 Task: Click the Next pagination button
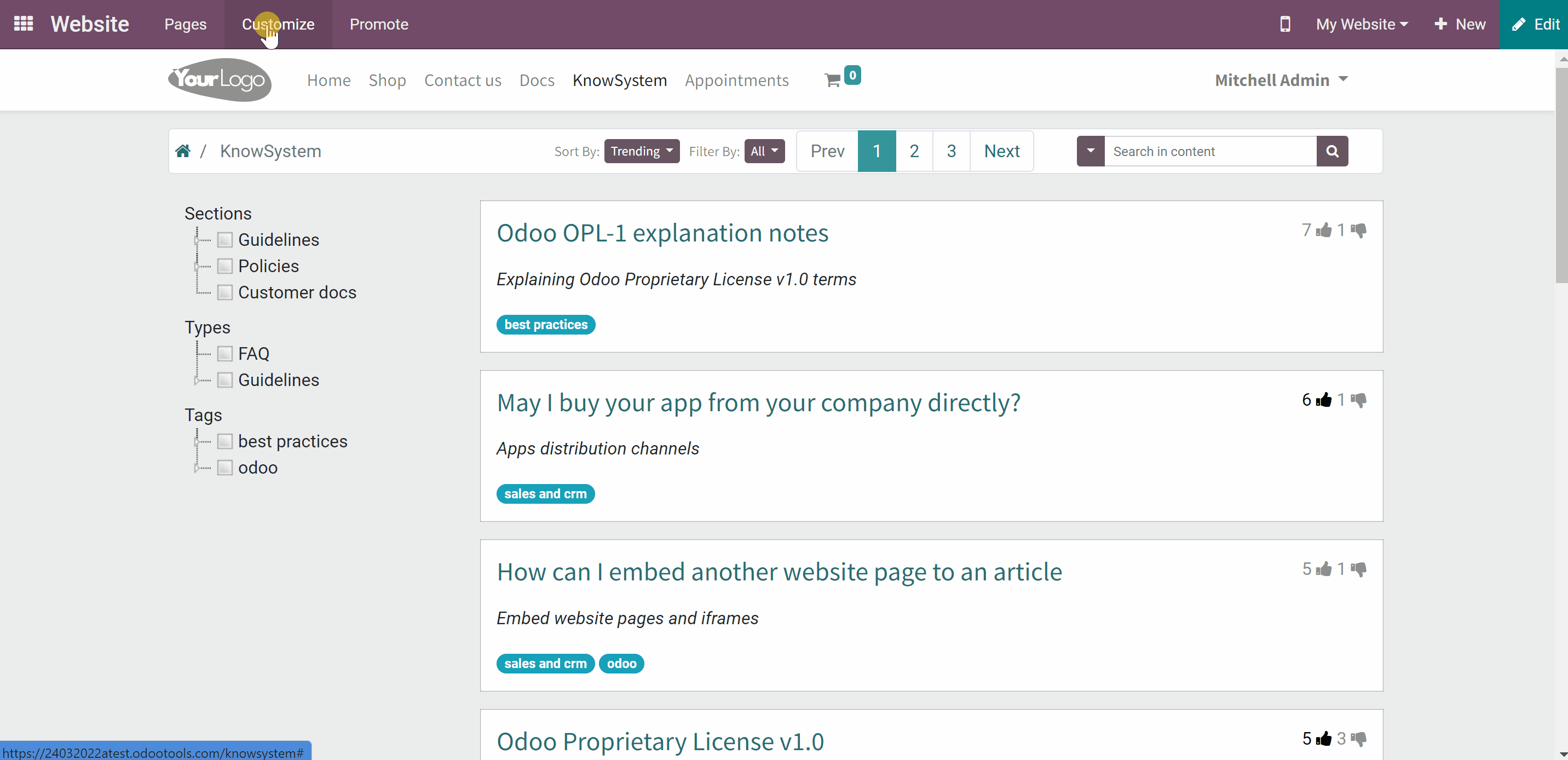coord(1002,151)
